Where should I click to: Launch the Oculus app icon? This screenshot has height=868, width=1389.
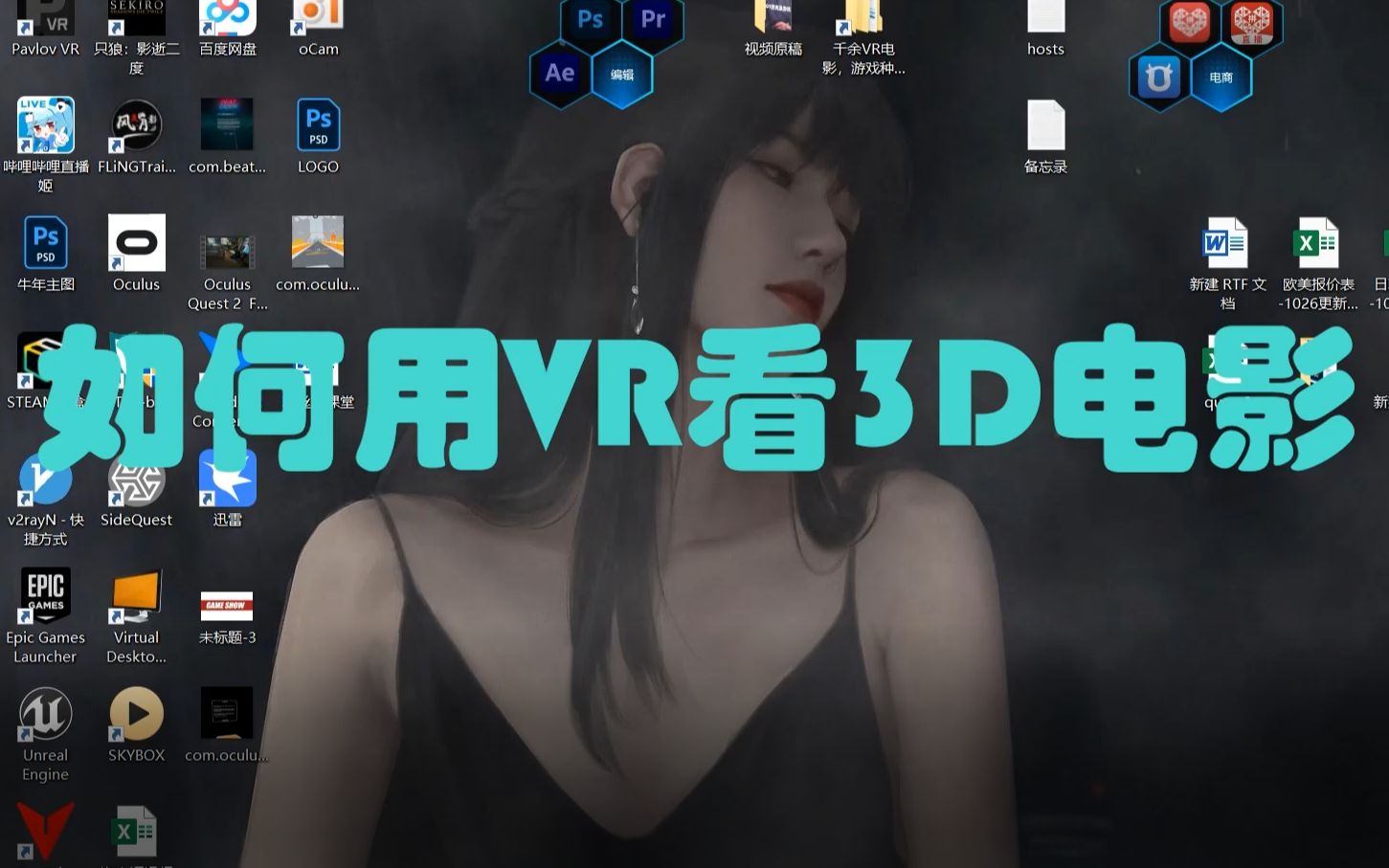[x=137, y=243]
